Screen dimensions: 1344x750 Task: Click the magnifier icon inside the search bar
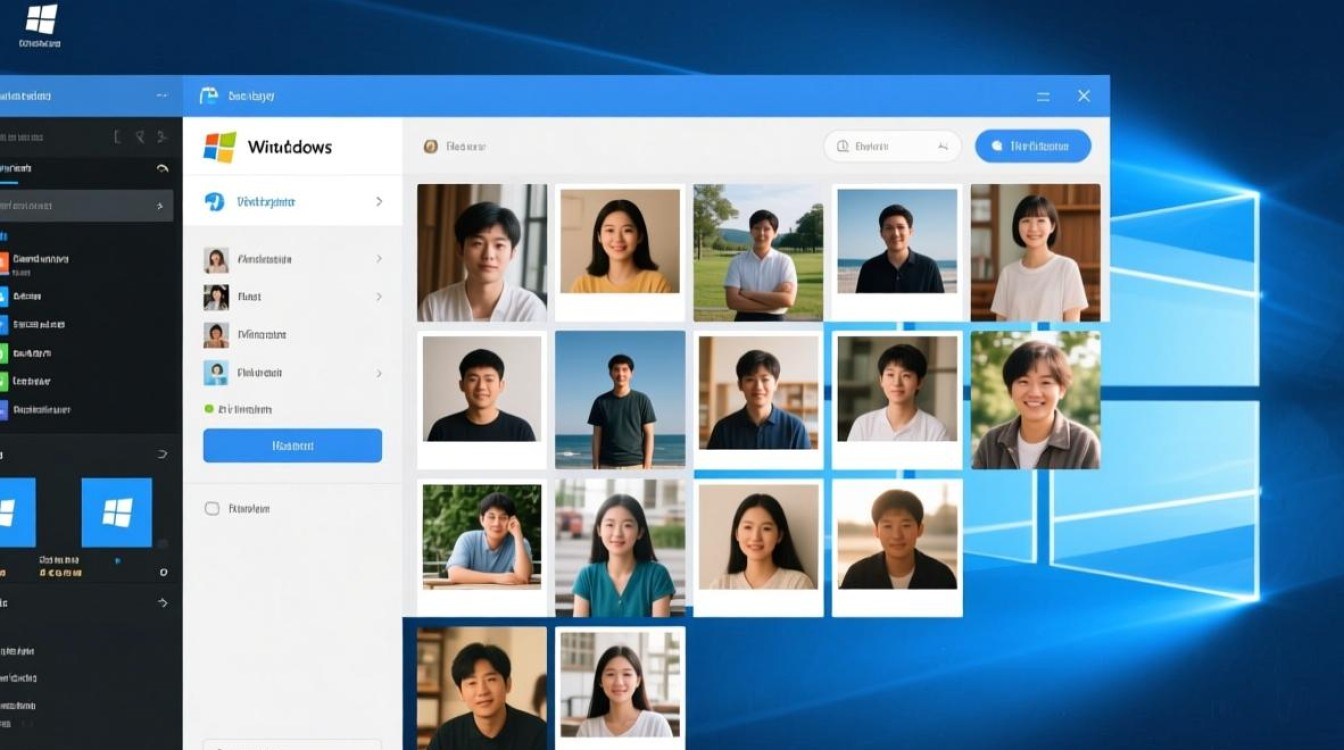tap(844, 146)
